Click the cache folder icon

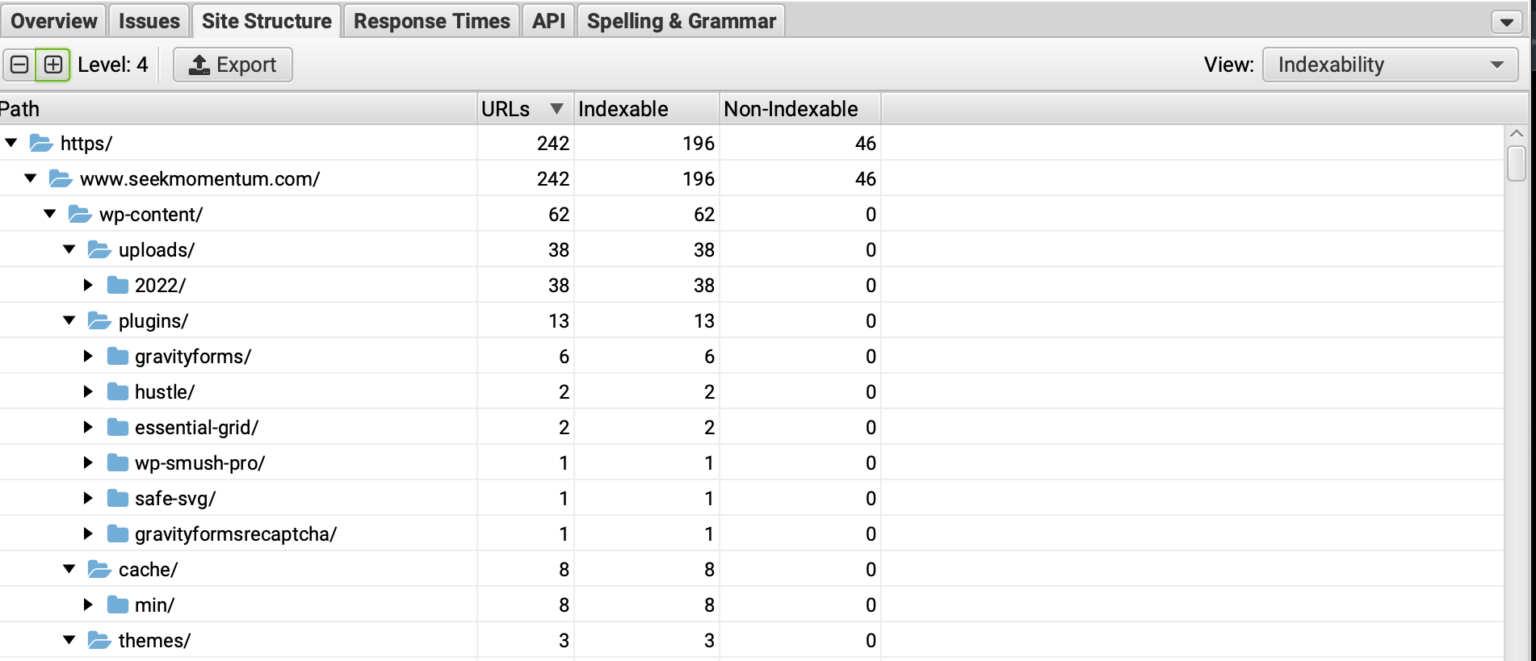[x=97, y=569]
